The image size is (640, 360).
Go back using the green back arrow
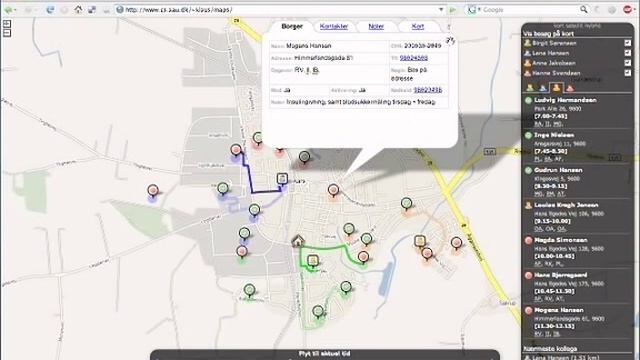[x=8, y=10]
